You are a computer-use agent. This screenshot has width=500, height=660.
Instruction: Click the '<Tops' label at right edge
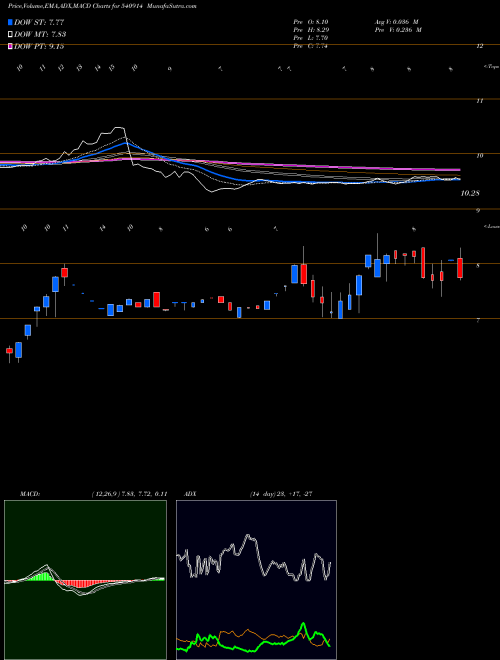tap(492, 67)
